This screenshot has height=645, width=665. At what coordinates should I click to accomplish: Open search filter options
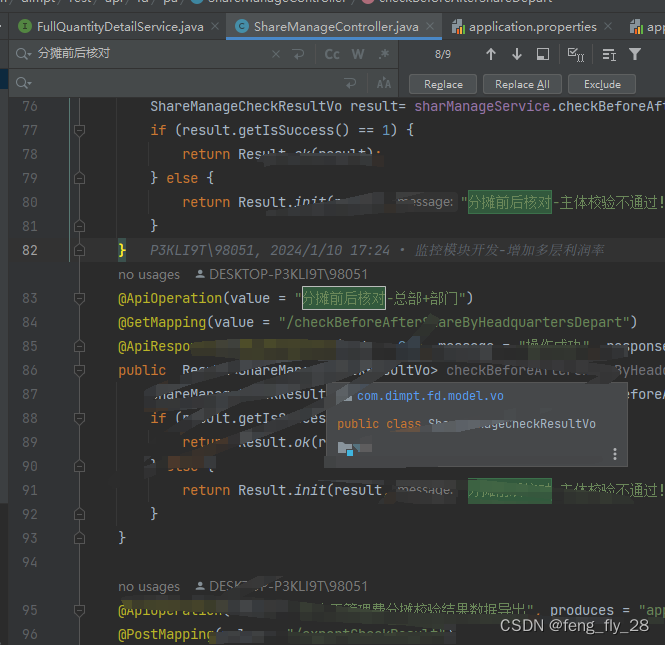(x=635, y=54)
